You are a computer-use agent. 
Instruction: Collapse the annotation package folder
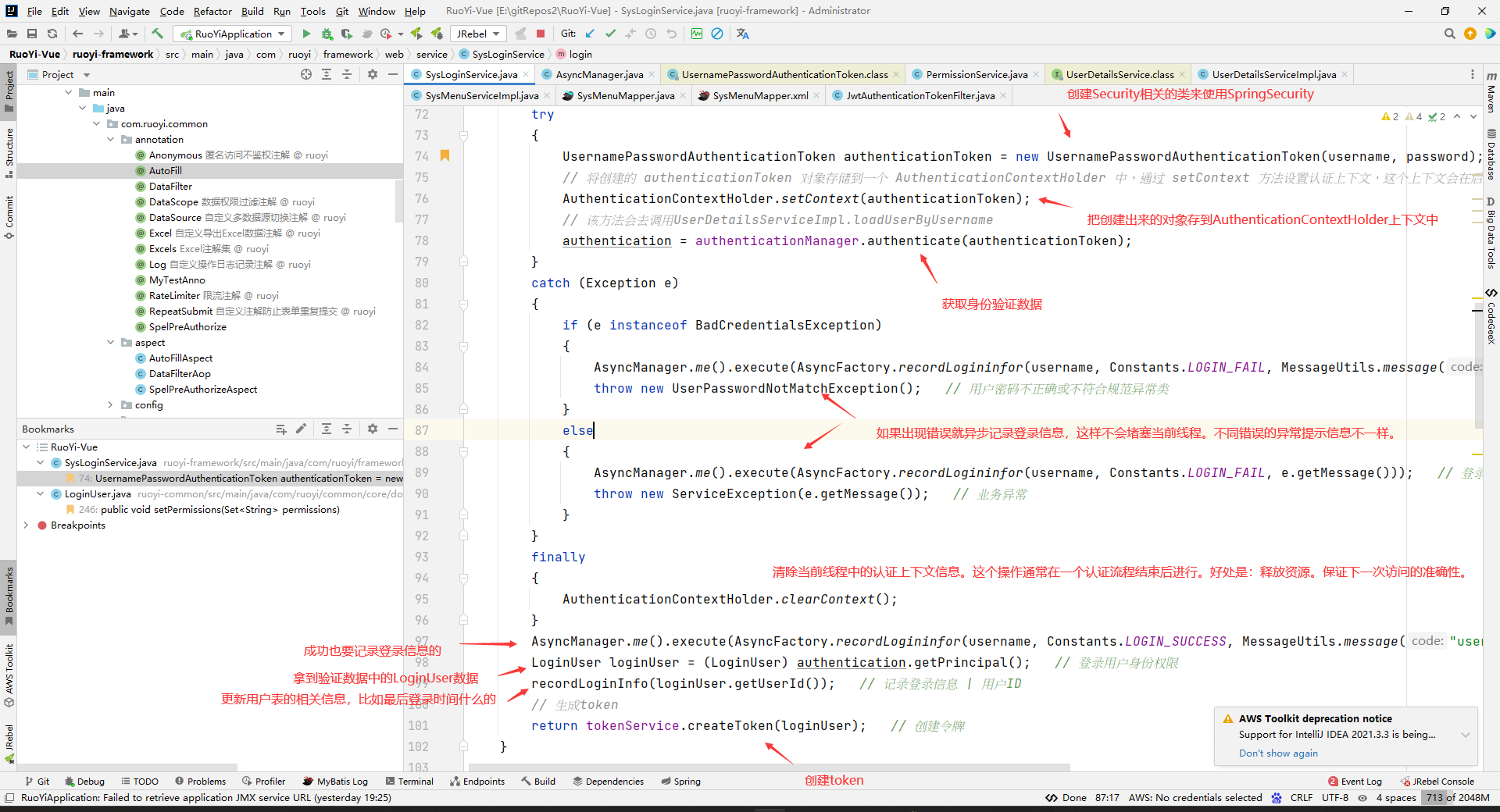pos(110,139)
